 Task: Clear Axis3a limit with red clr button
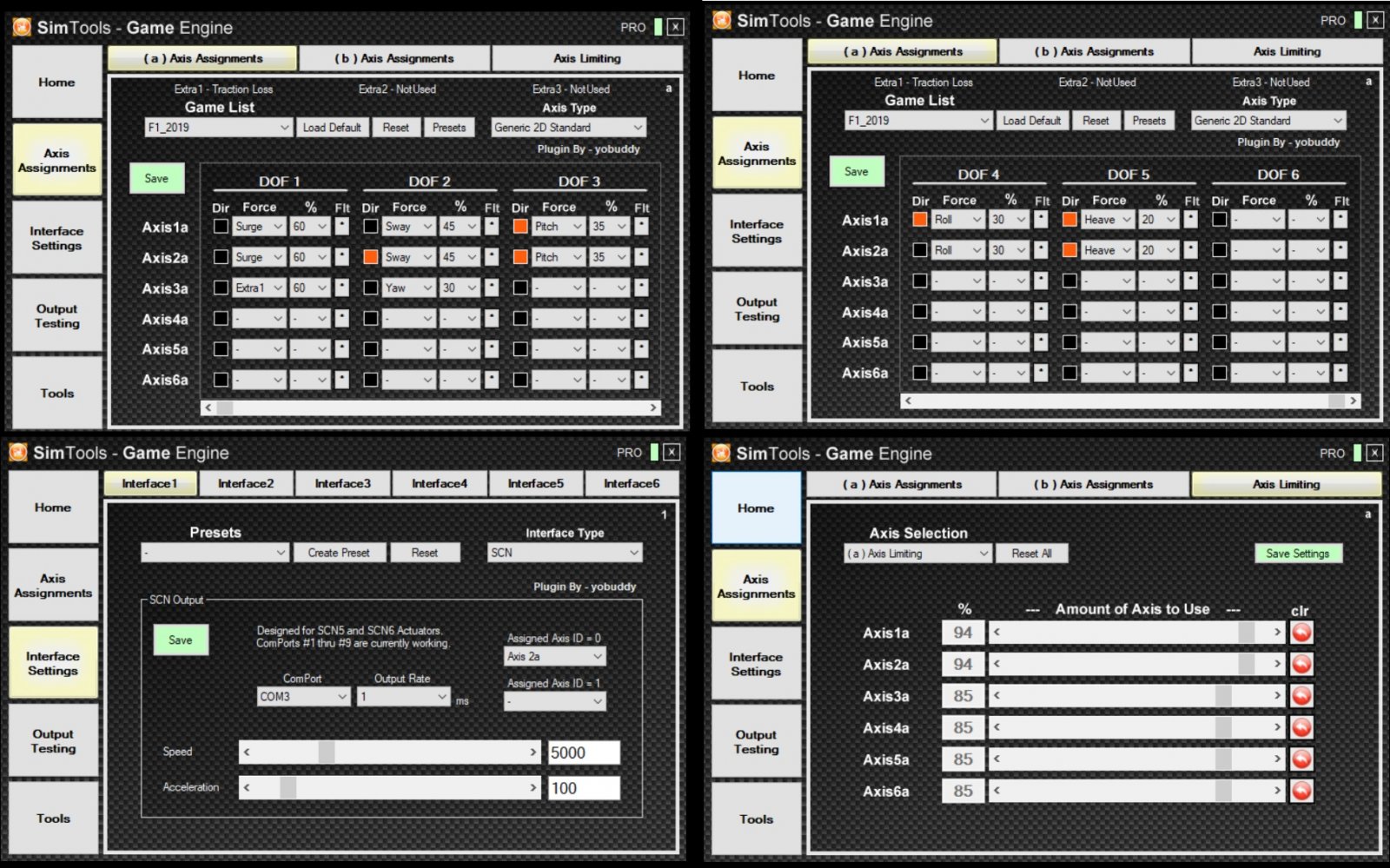point(1301,696)
